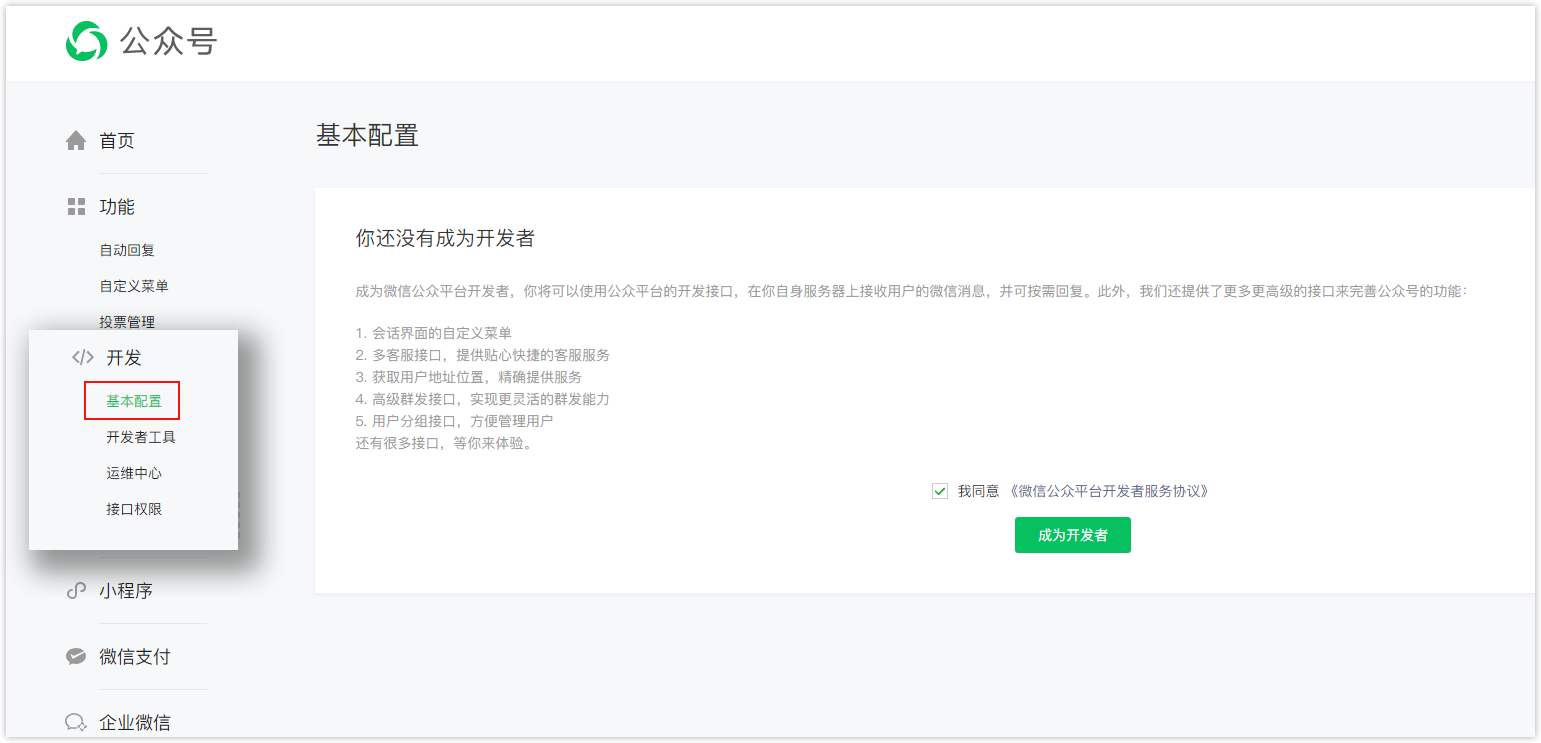Open 接口权限 under 开发
Image resolution: width=1541 pixels, height=743 pixels.
click(x=134, y=509)
